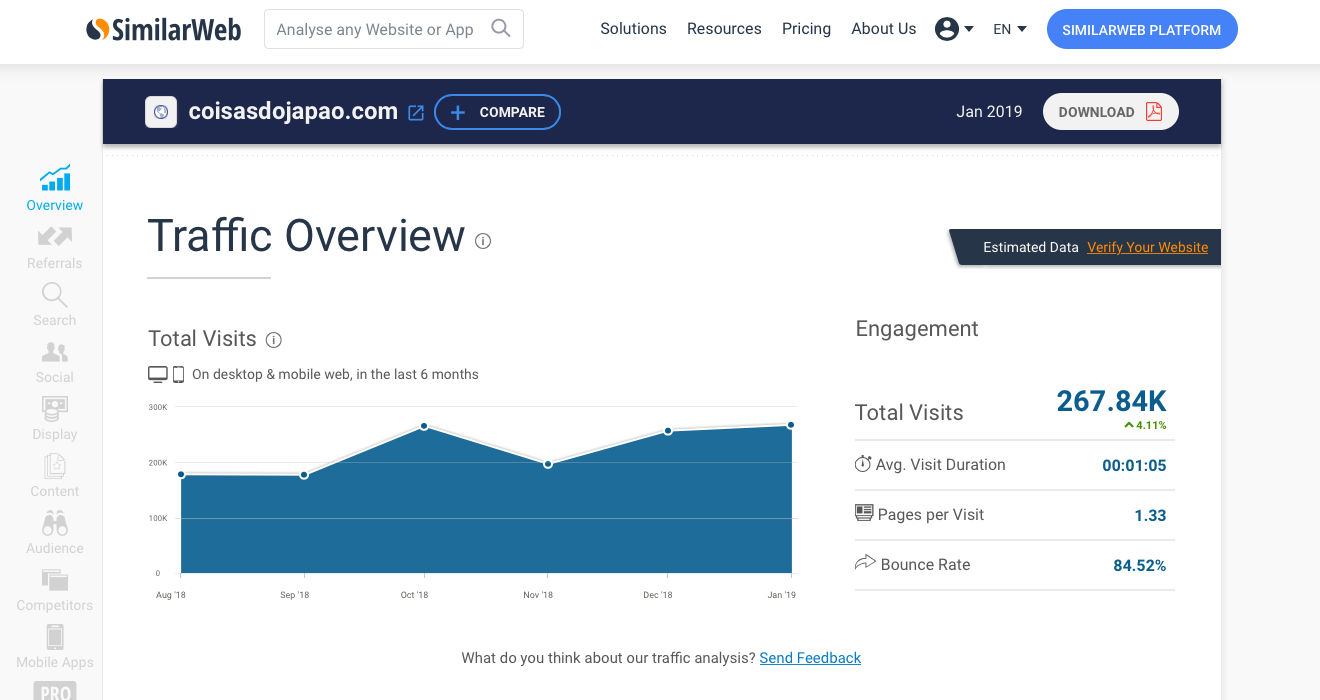
Task: Click info icon next to Traffic Overview
Action: 483,241
